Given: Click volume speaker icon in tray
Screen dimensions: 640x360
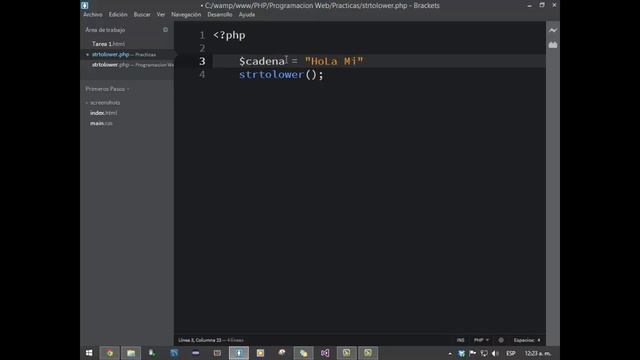Looking at the screenshot, I should click(x=495, y=353).
